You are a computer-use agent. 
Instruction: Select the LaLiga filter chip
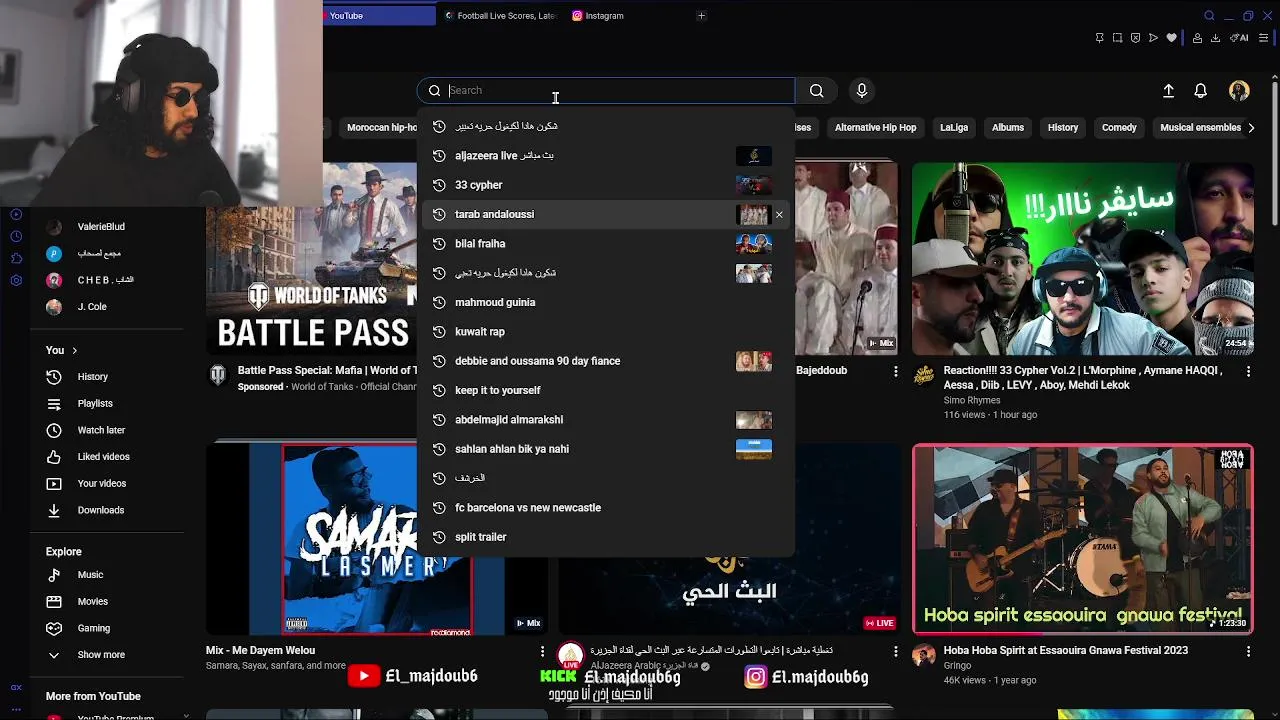pyautogui.click(x=954, y=128)
